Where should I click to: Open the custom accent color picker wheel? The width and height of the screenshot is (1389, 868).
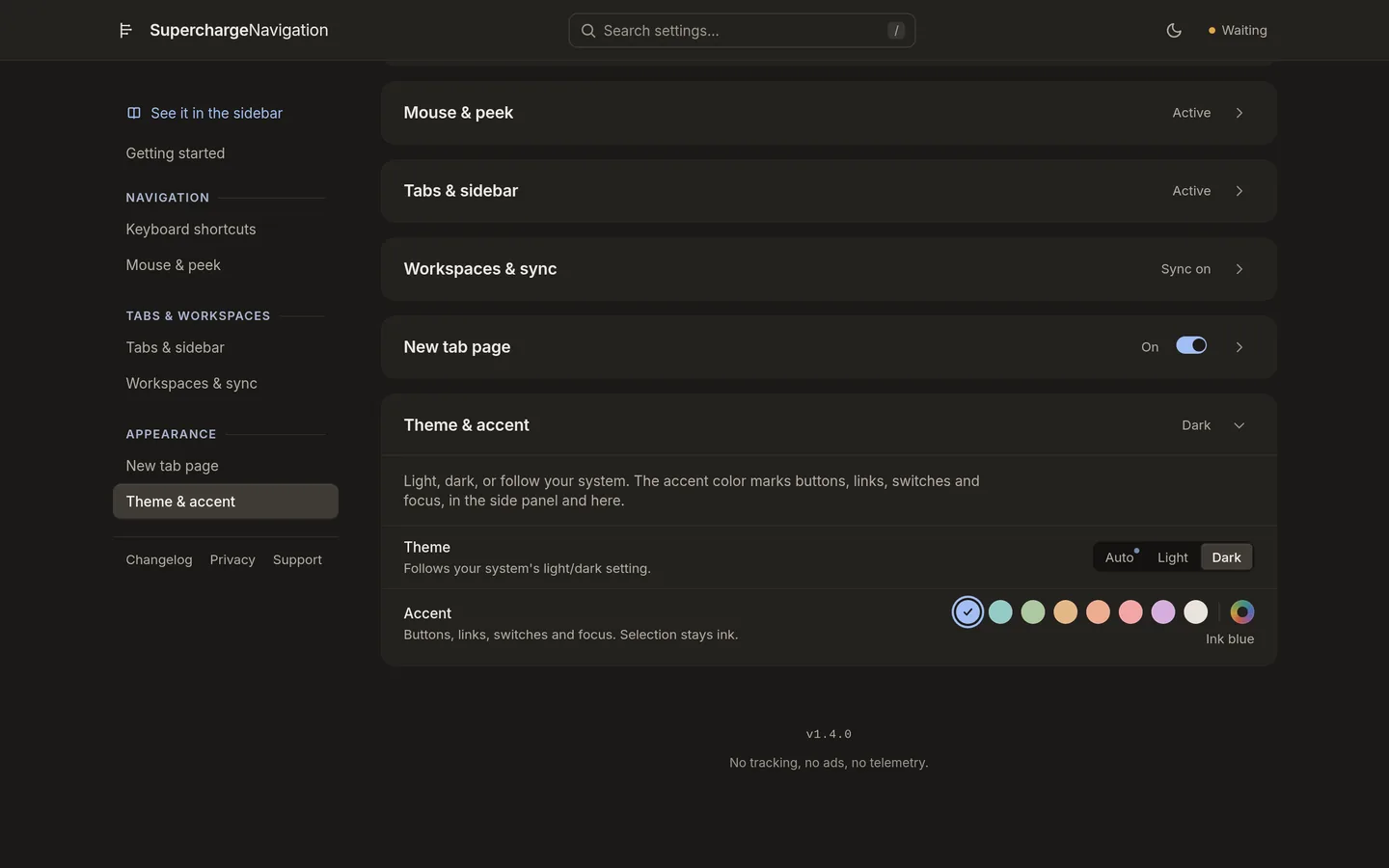[x=1242, y=611]
